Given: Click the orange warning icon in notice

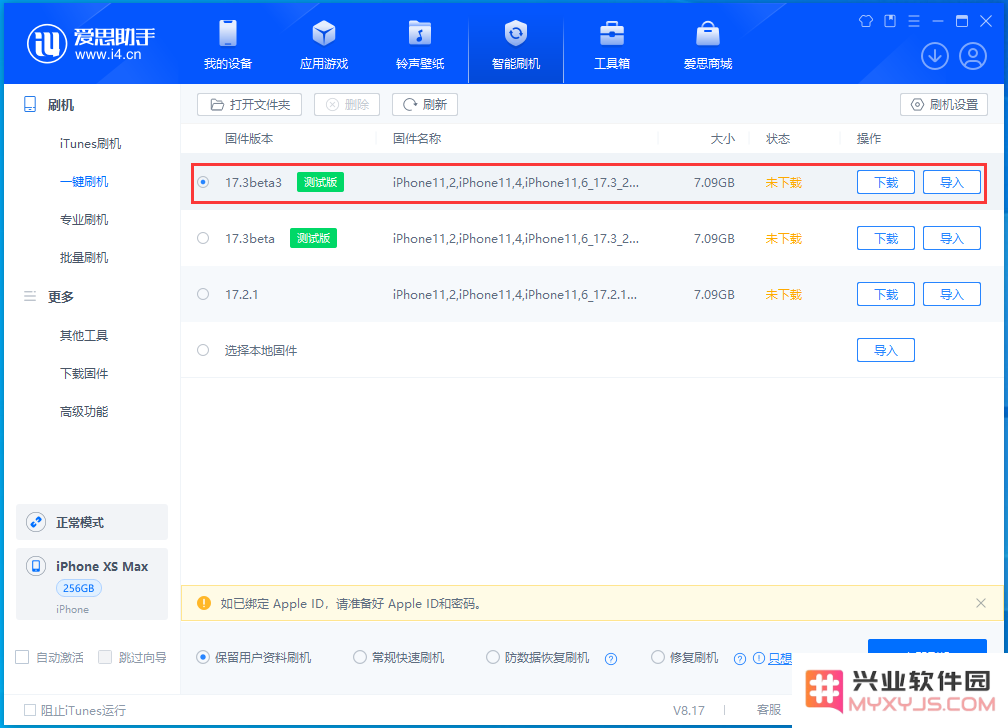Looking at the screenshot, I should tap(204, 603).
